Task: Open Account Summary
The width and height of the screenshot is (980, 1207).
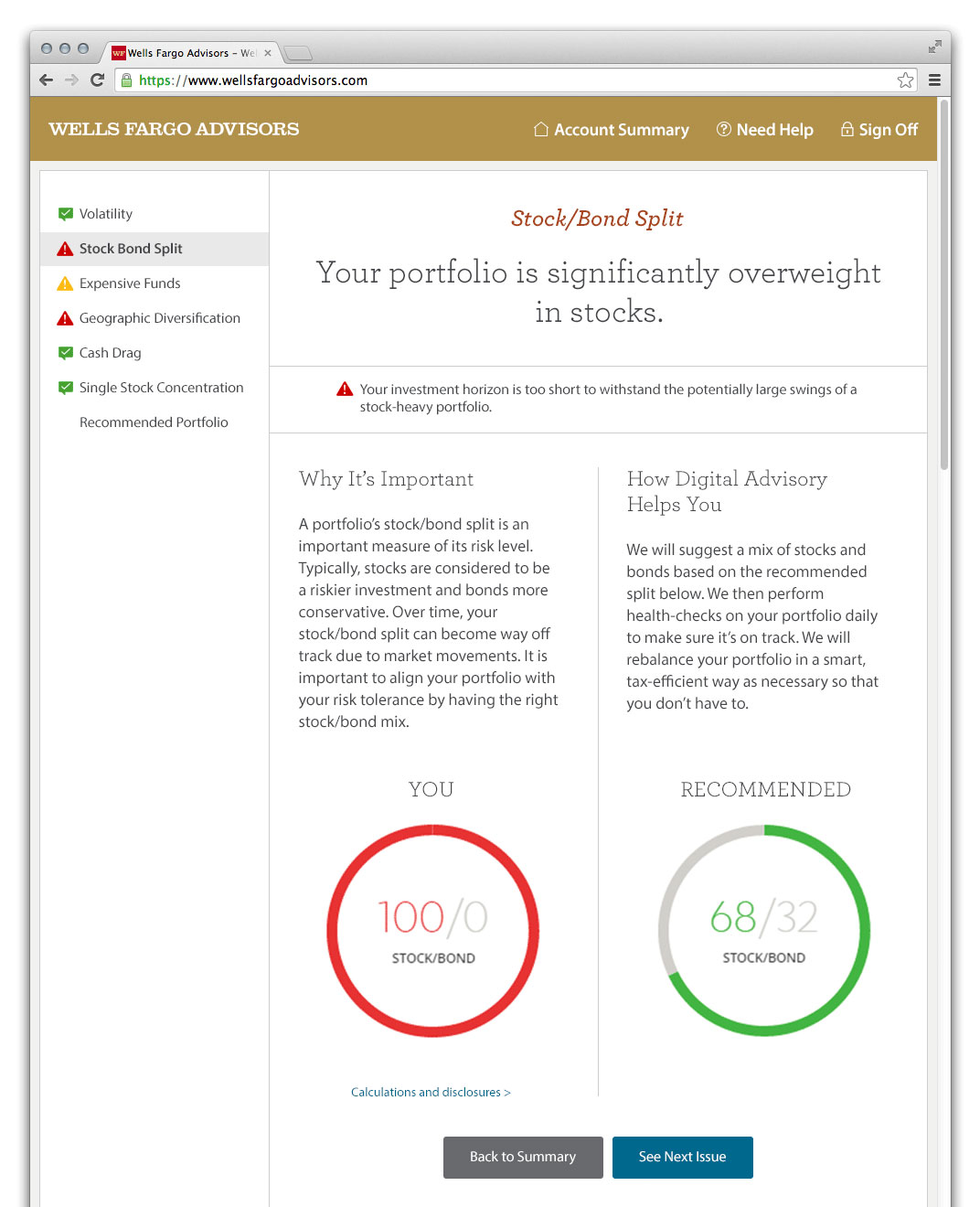Action: coord(622,130)
